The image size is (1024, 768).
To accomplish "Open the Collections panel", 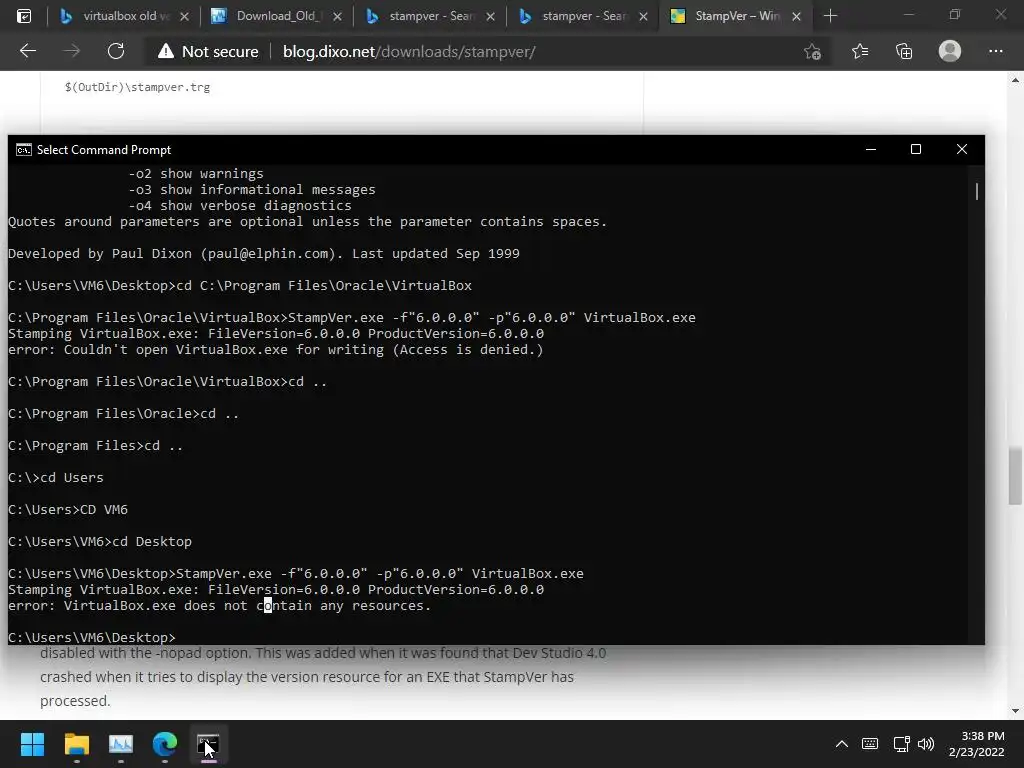I will click(x=904, y=52).
